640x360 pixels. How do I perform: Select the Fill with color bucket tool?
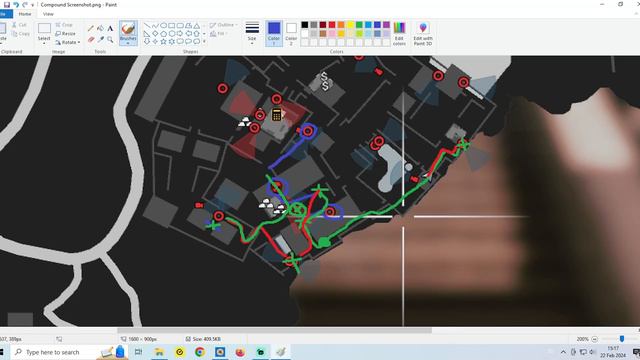[100, 28]
